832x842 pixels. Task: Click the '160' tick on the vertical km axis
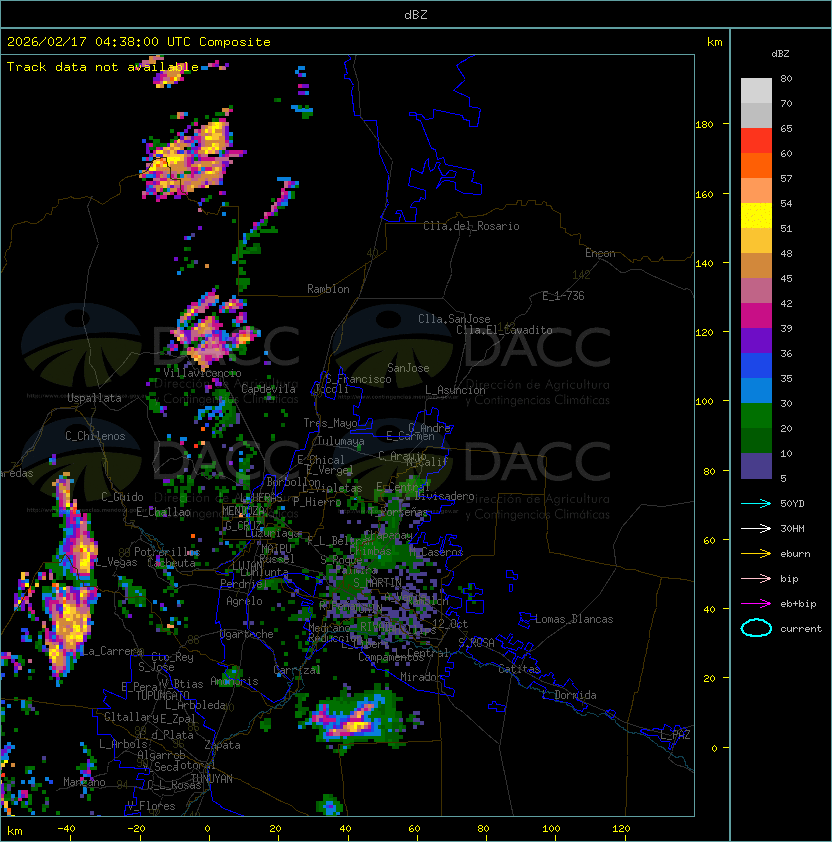pyautogui.click(x=704, y=194)
